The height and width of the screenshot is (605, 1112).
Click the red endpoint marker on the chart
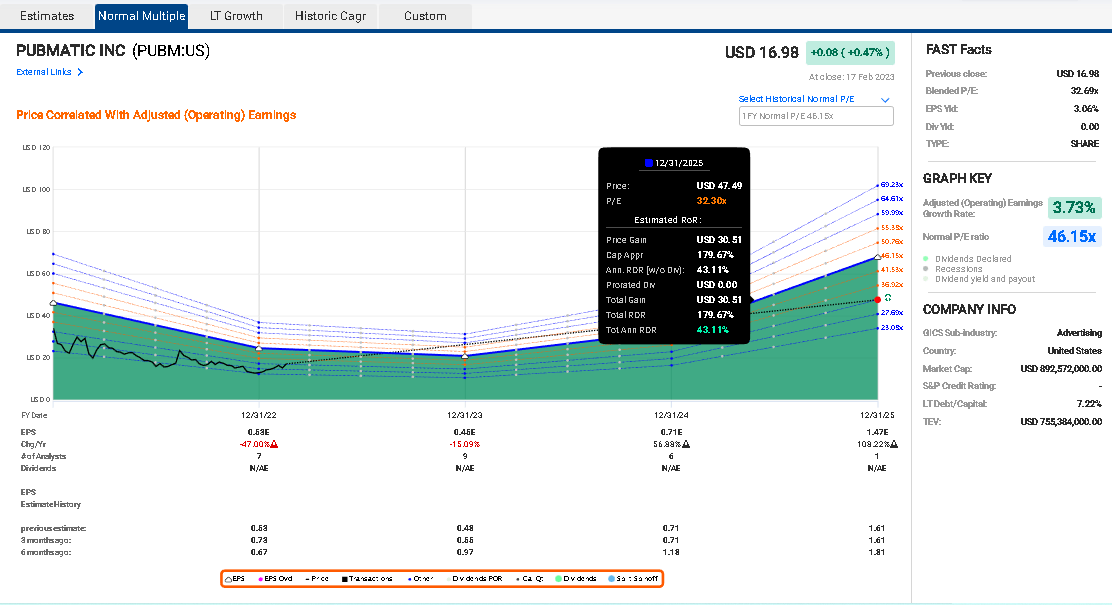(877, 299)
